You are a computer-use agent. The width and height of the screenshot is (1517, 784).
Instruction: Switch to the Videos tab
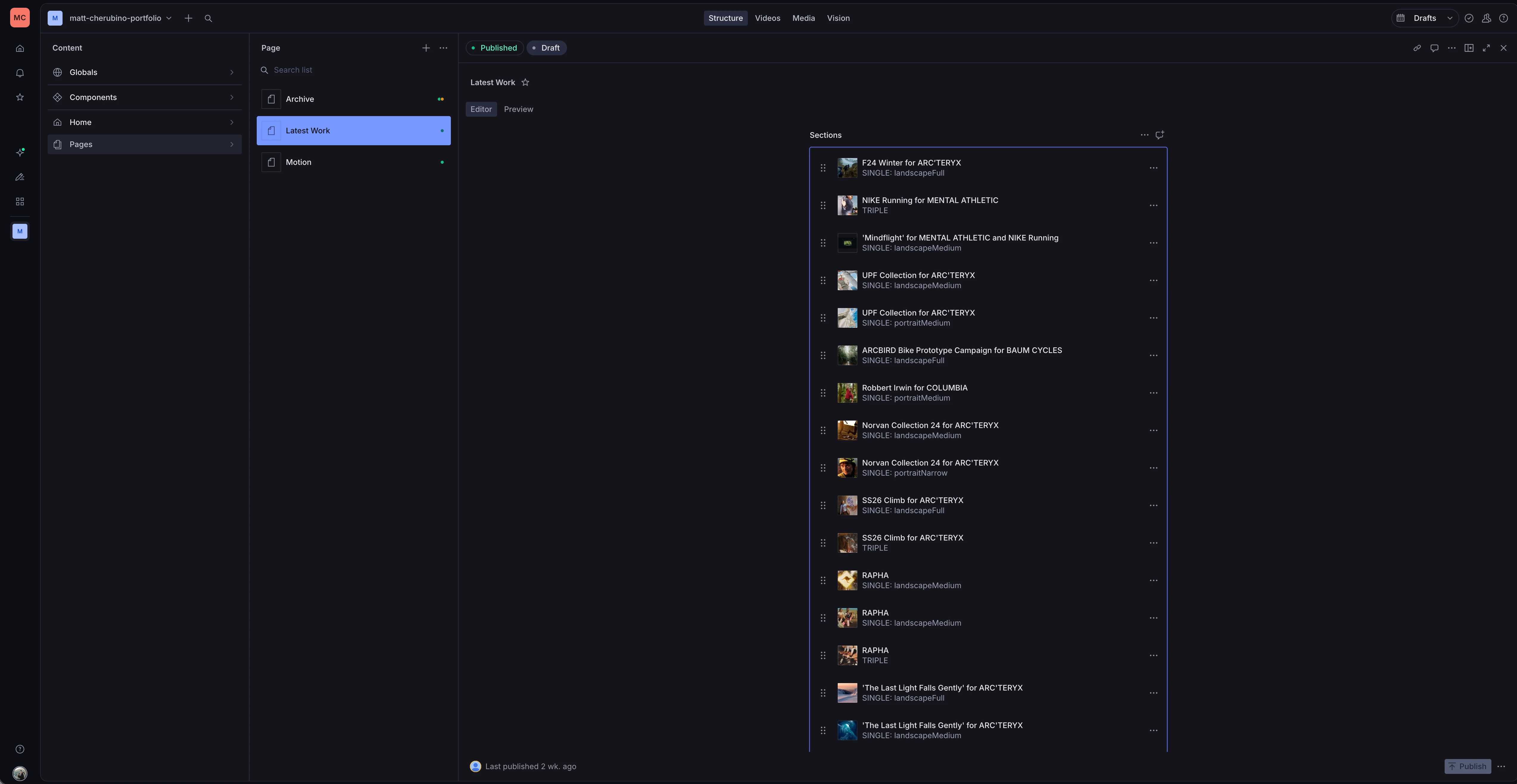[x=767, y=18]
